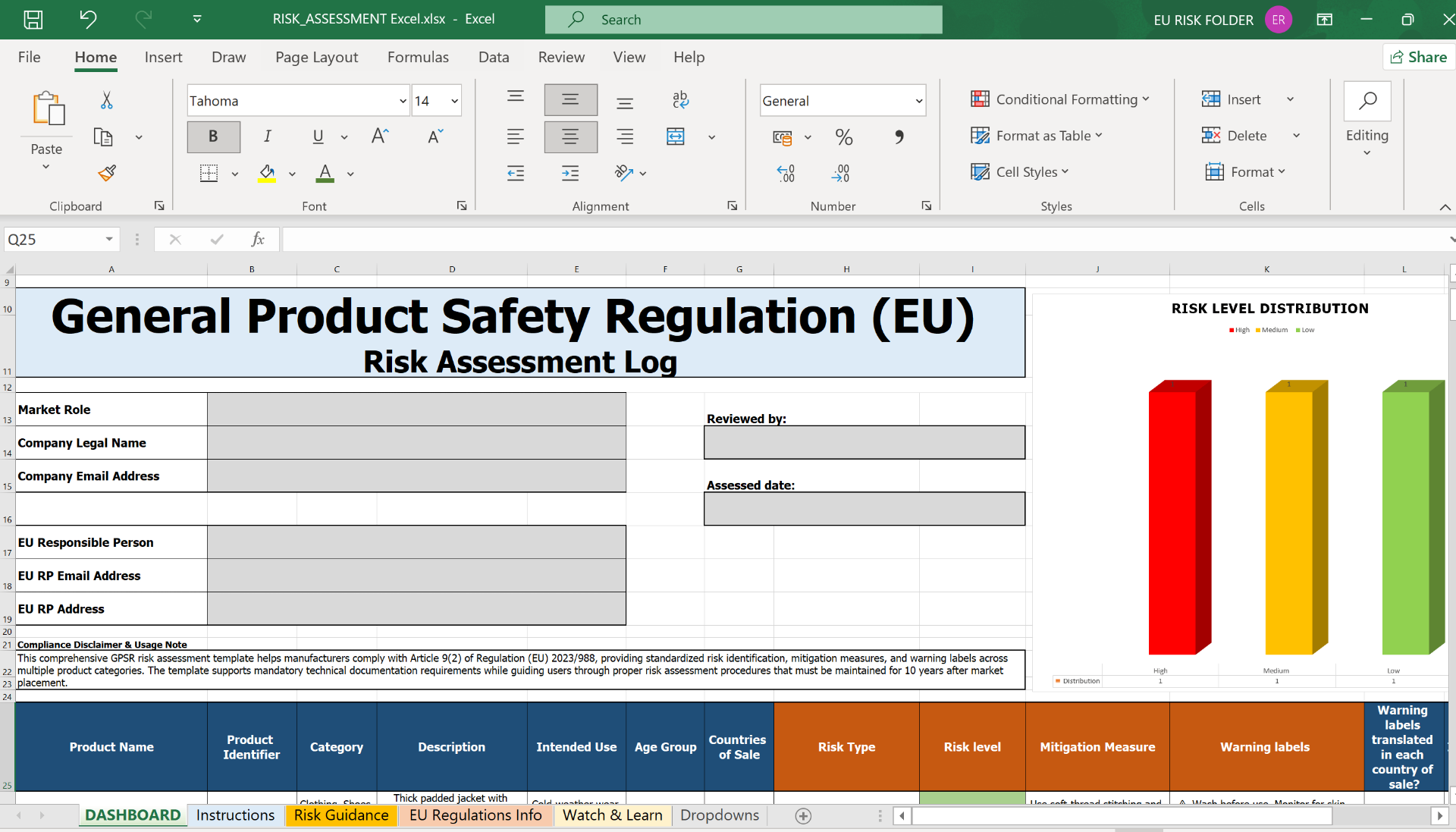1456x832 pixels.
Task: Open the font name dropdown showing Tahoma
Action: (402, 100)
